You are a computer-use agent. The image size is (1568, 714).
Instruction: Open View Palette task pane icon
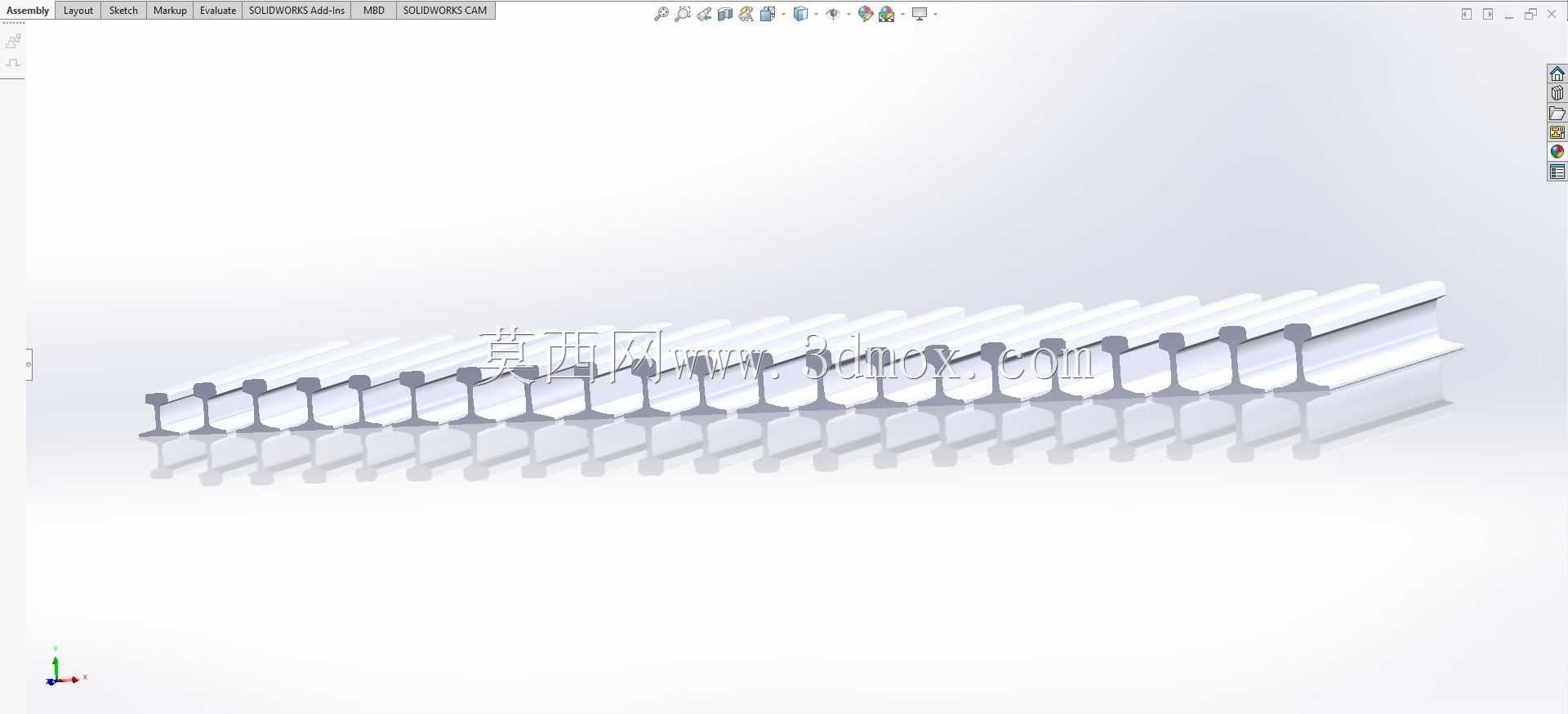(x=1557, y=132)
